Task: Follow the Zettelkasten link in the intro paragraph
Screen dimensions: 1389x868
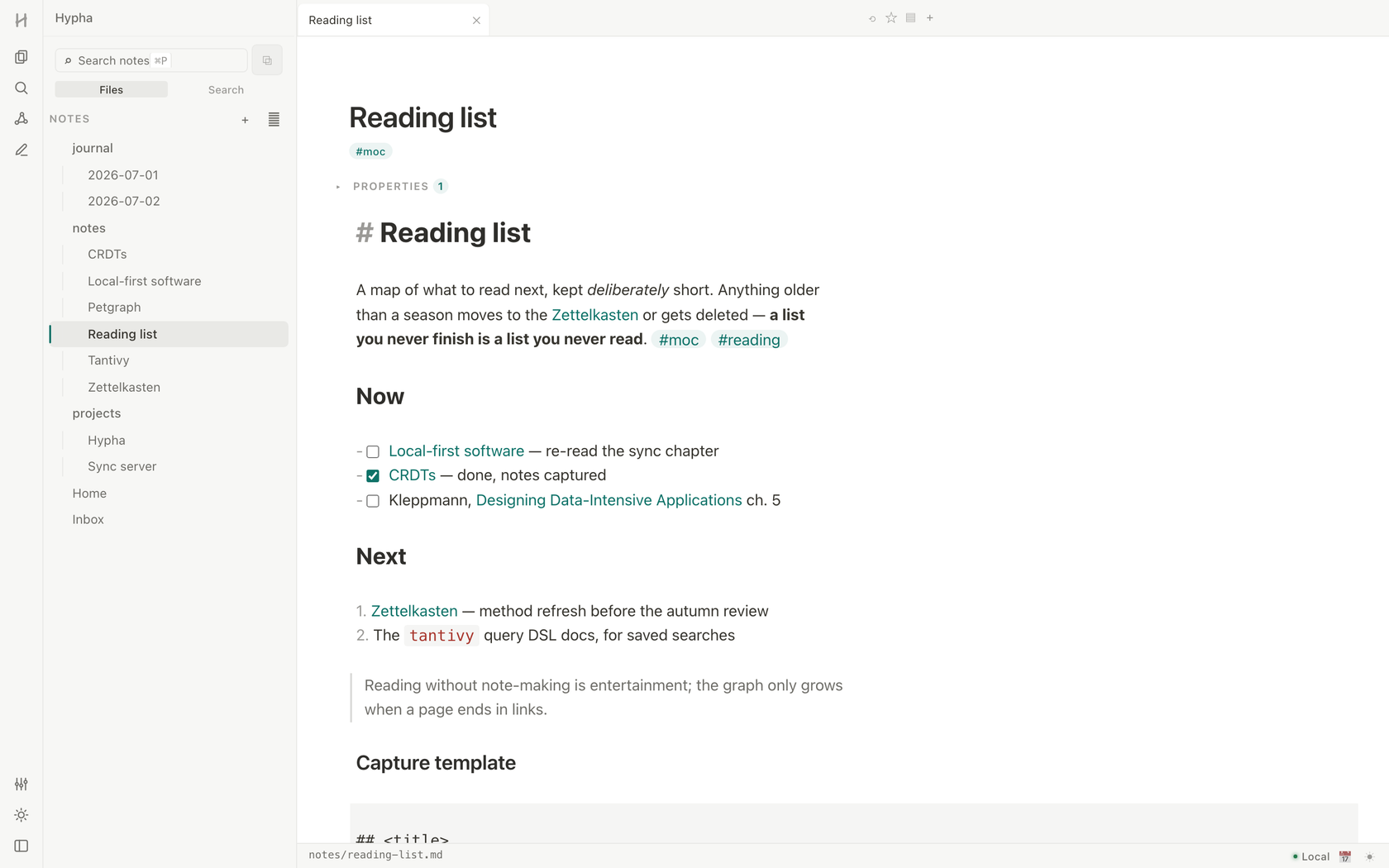Action: pyautogui.click(x=594, y=315)
